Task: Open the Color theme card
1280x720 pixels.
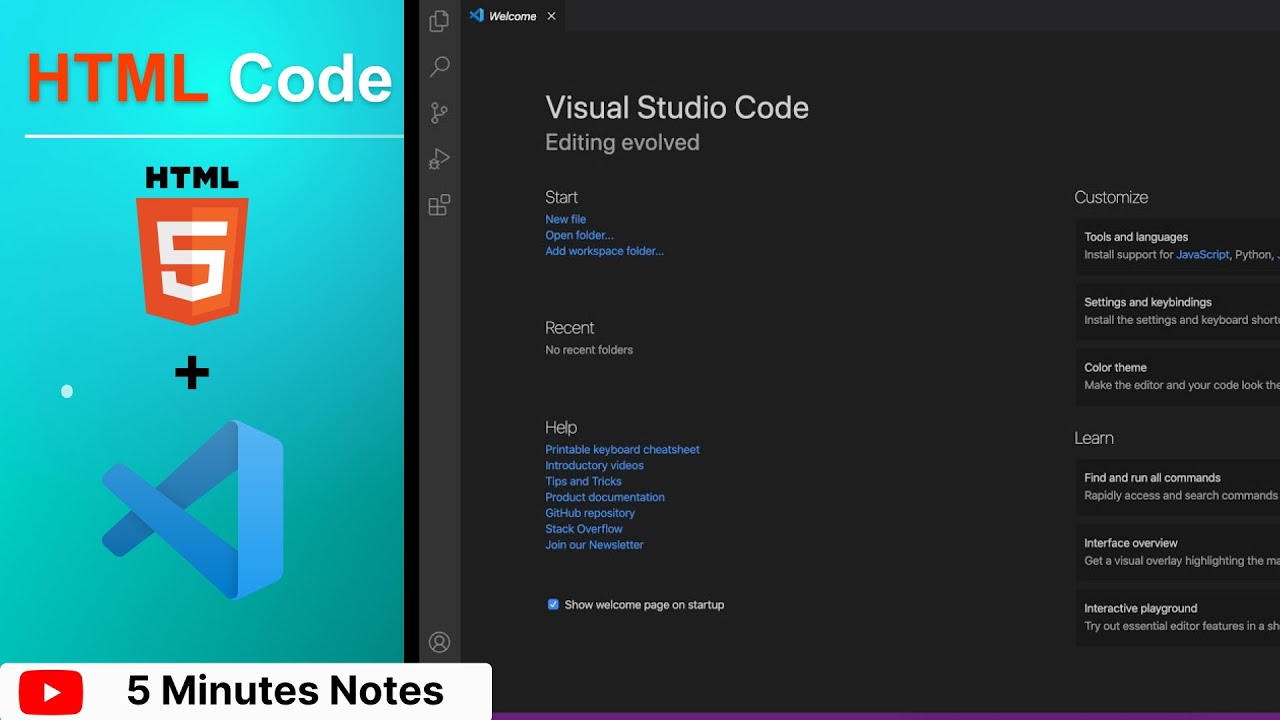Action: [x=1178, y=376]
